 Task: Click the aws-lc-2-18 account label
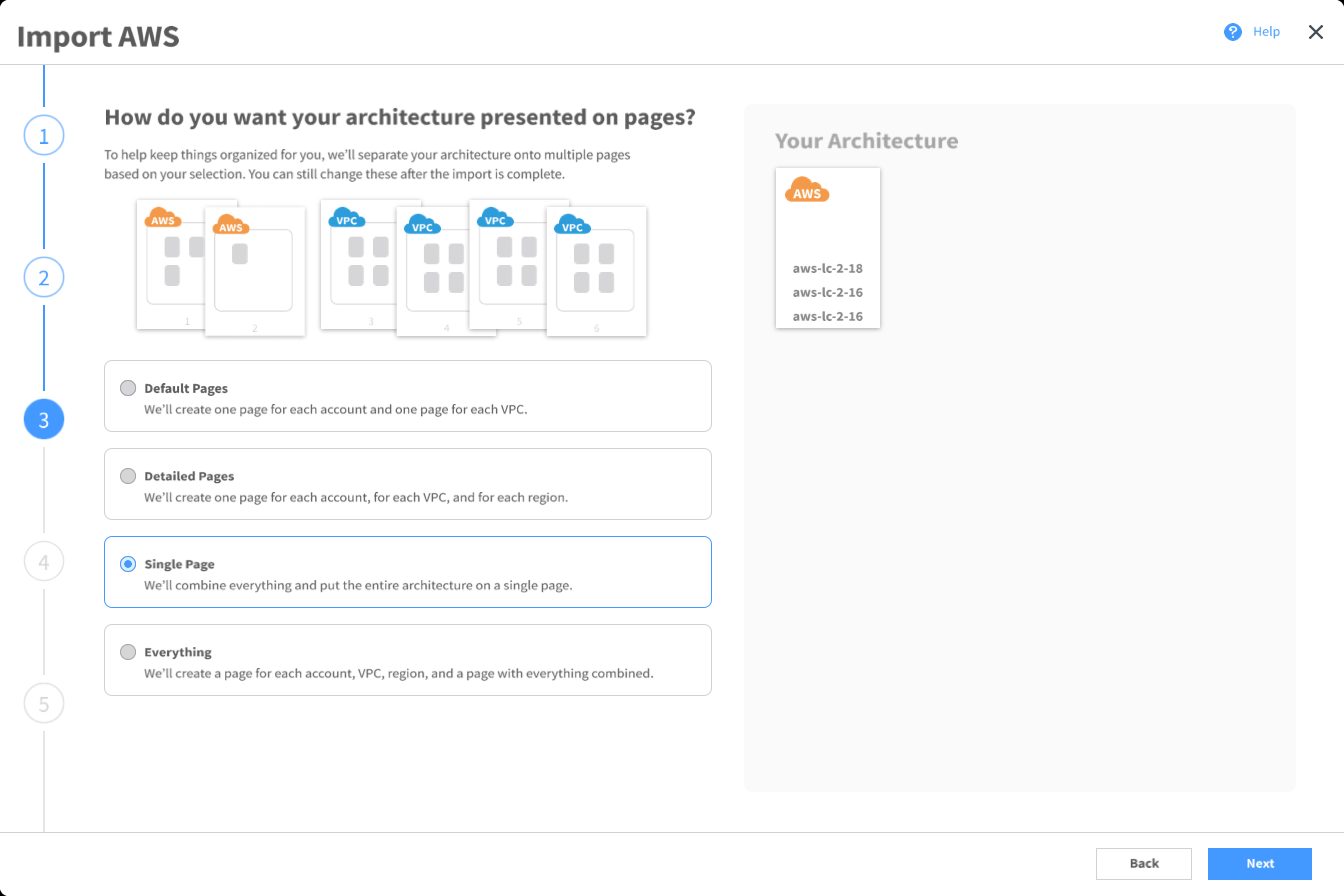[x=827, y=268]
